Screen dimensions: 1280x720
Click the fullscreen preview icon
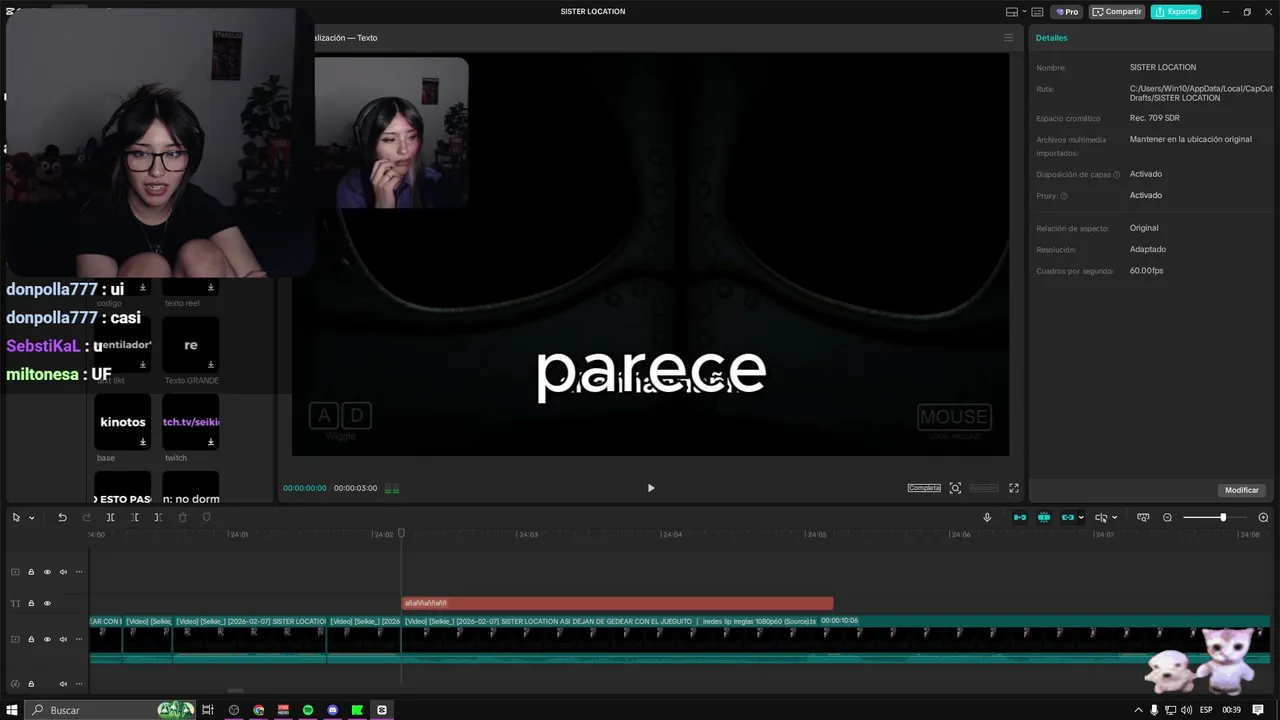(1013, 488)
